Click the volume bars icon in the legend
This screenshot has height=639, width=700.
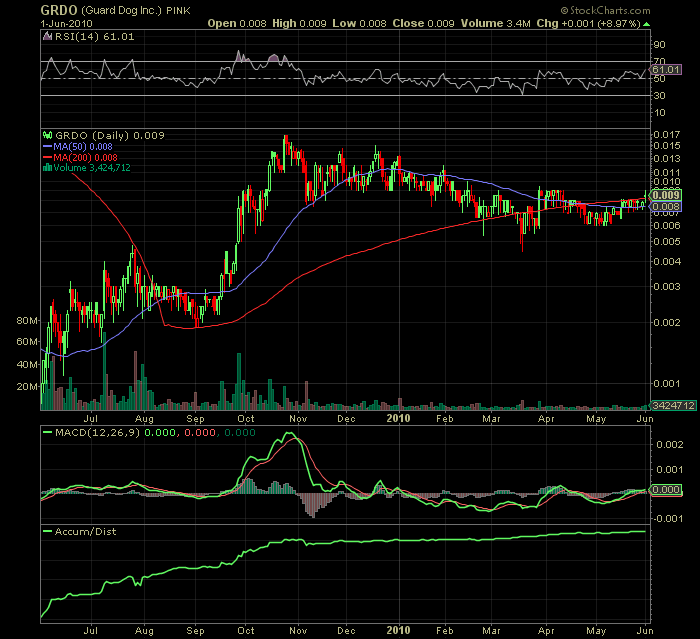click(47, 168)
